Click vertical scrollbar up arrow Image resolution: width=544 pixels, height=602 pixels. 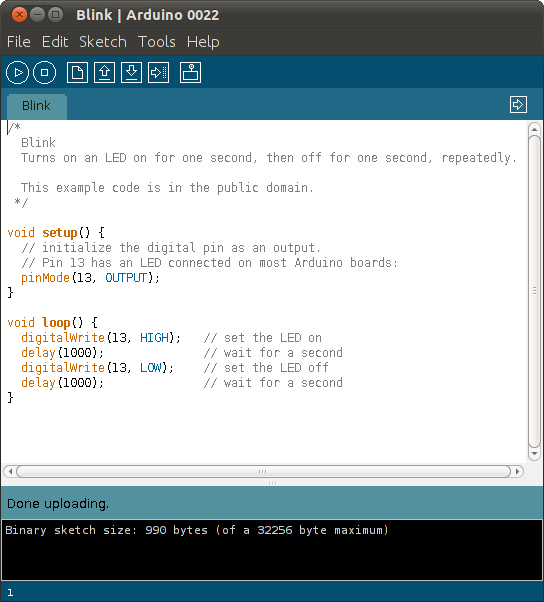pyautogui.click(x=534, y=129)
